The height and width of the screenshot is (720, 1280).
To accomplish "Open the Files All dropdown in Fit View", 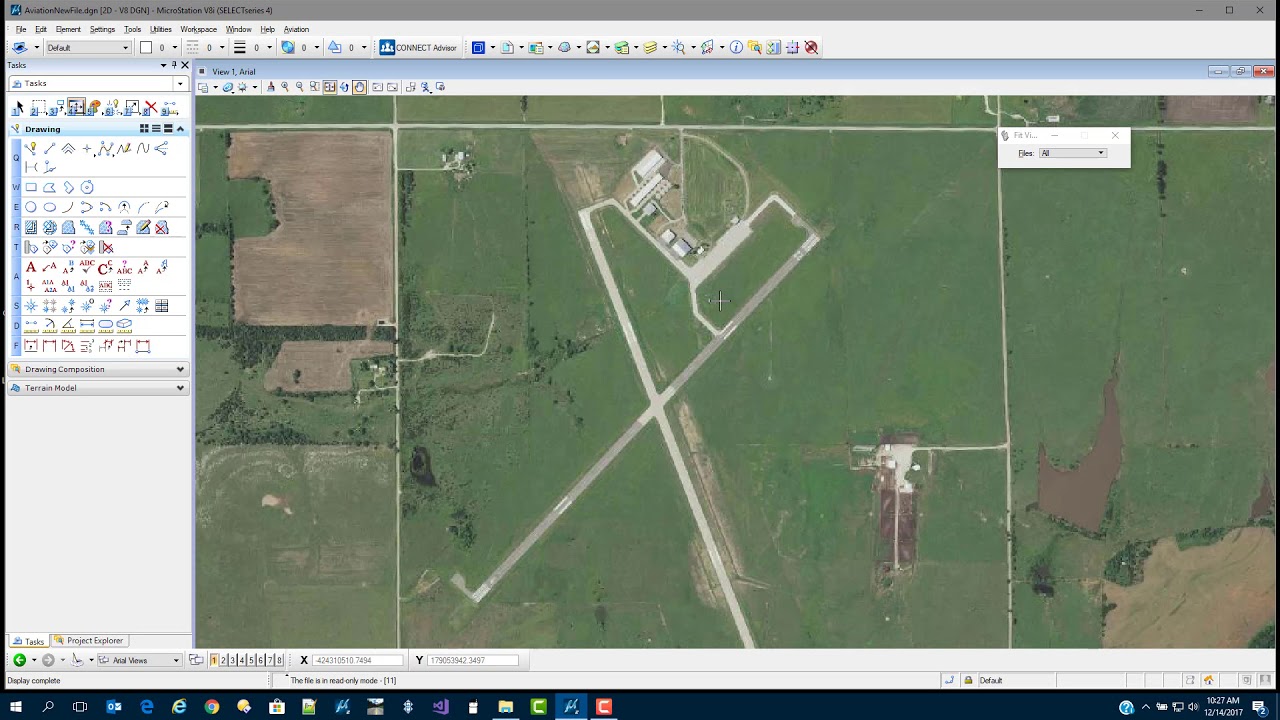I will 1073,153.
